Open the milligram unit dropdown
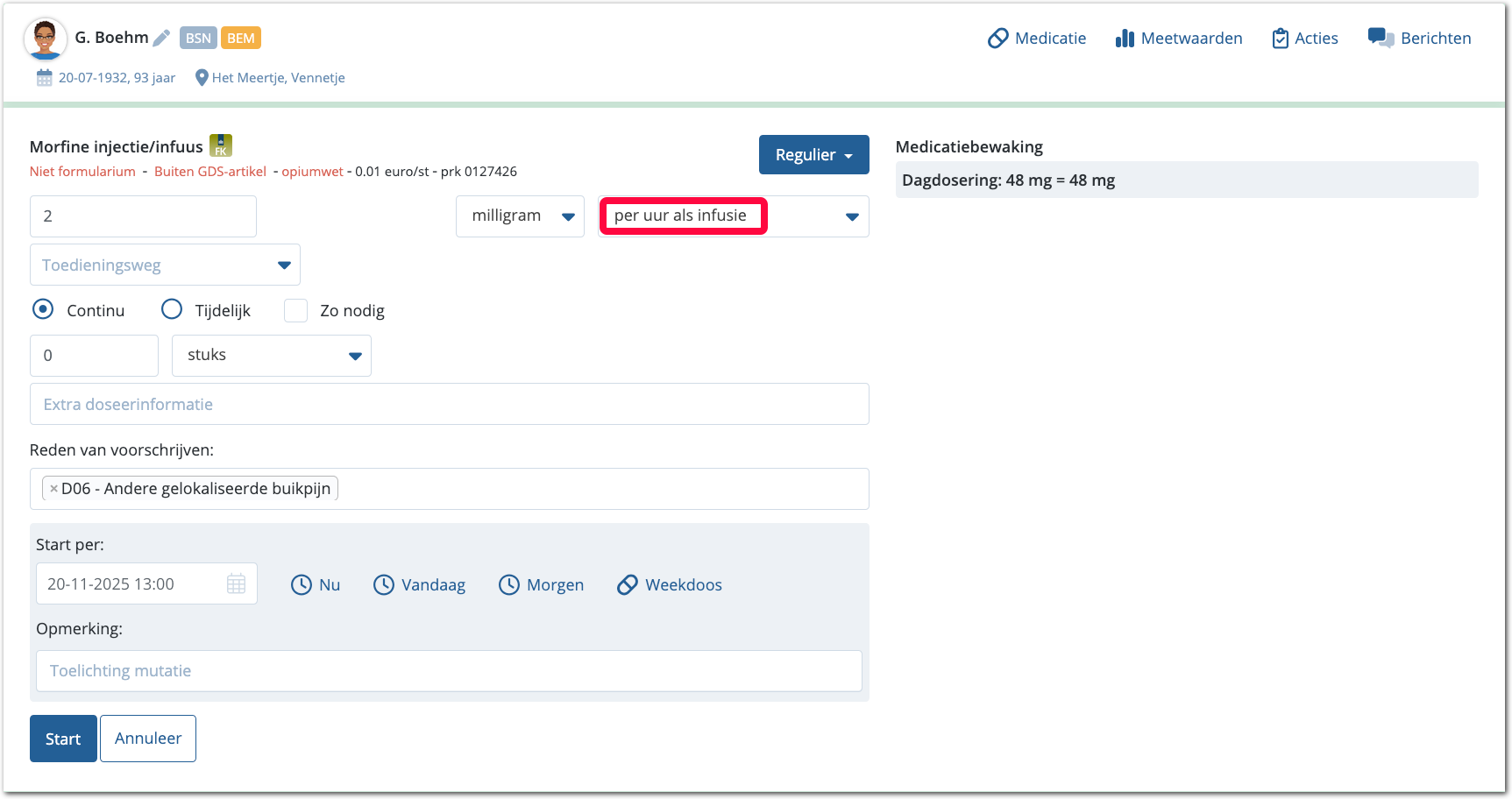Screen dimensions: 1512x799 520,216
